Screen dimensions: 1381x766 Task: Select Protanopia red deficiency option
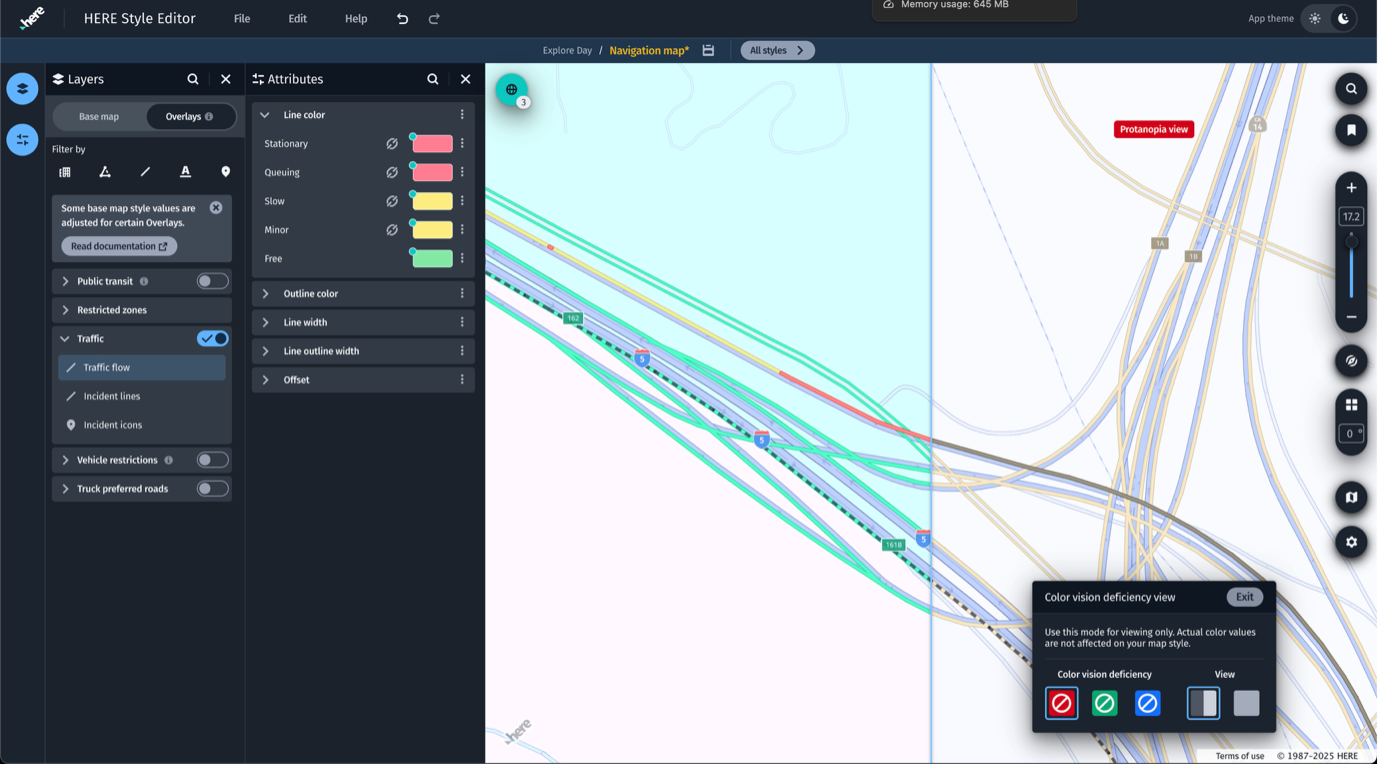[1064, 705]
